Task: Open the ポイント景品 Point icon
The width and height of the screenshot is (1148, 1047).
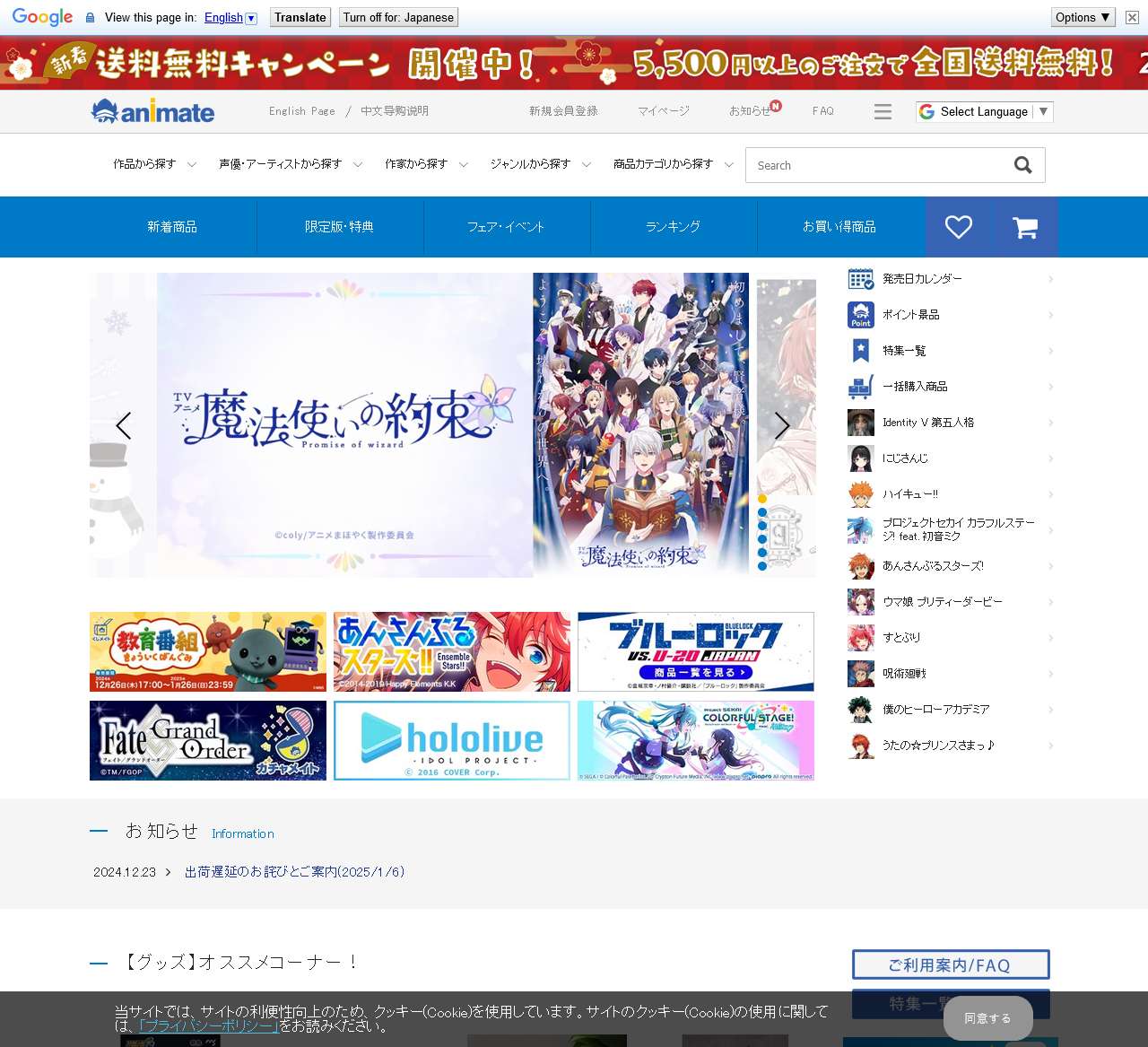Action: click(861, 315)
